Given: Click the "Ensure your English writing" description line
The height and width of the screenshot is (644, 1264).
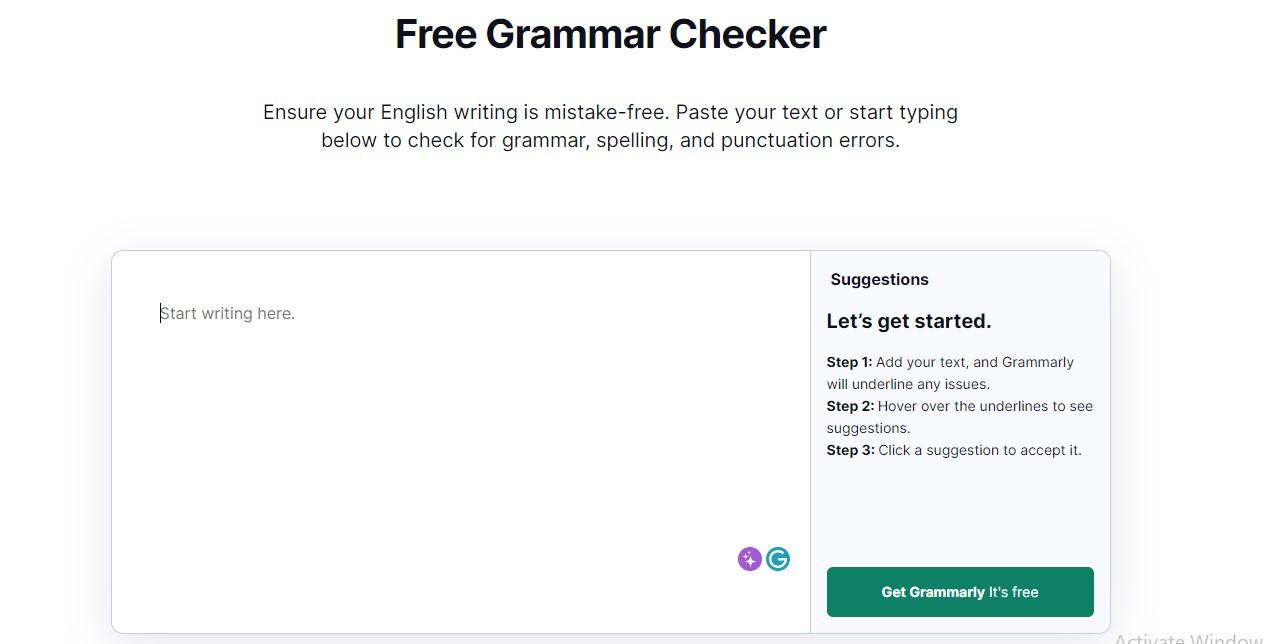Looking at the screenshot, I should pyautogui.click(x=610, y=112).
